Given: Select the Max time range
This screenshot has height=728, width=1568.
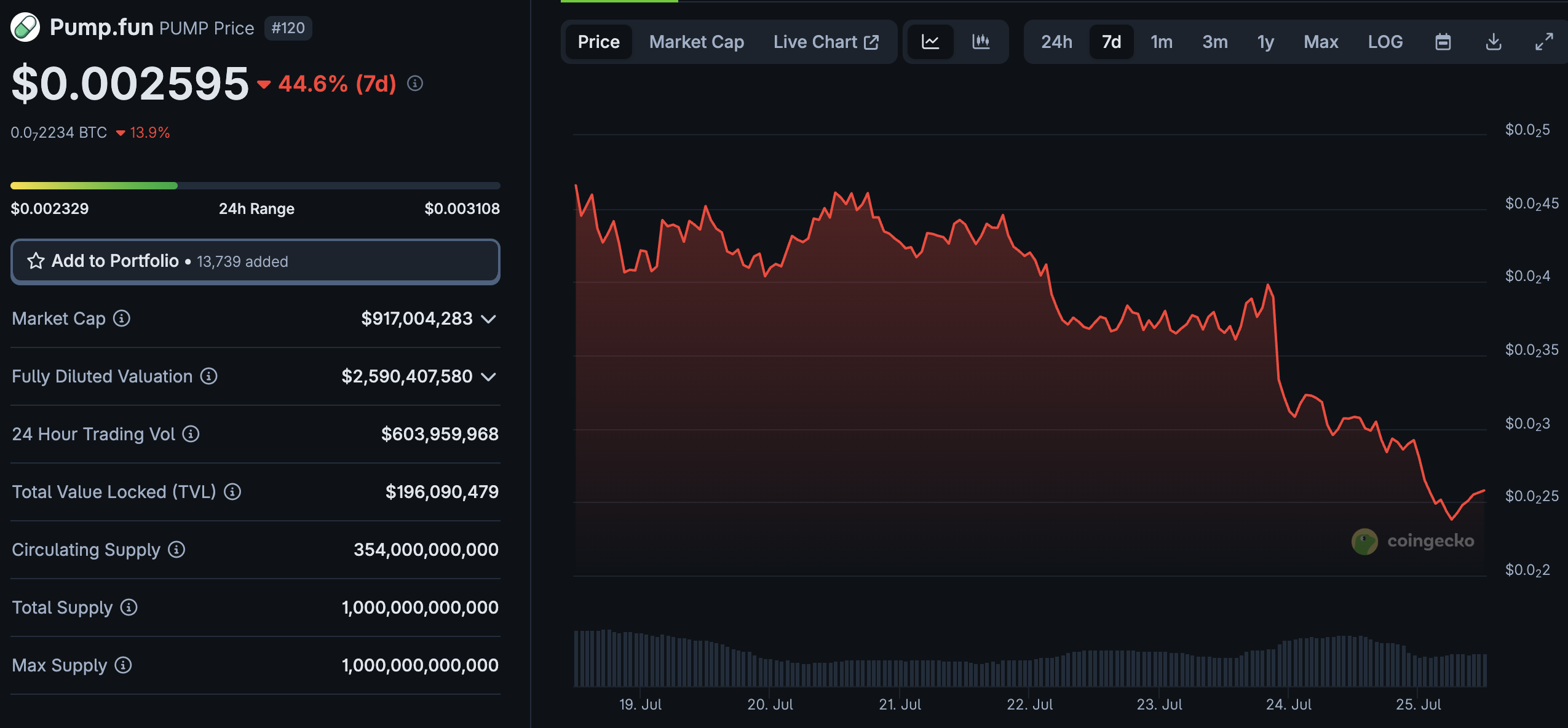Looking at the screenshot, I should [1321, 42].
